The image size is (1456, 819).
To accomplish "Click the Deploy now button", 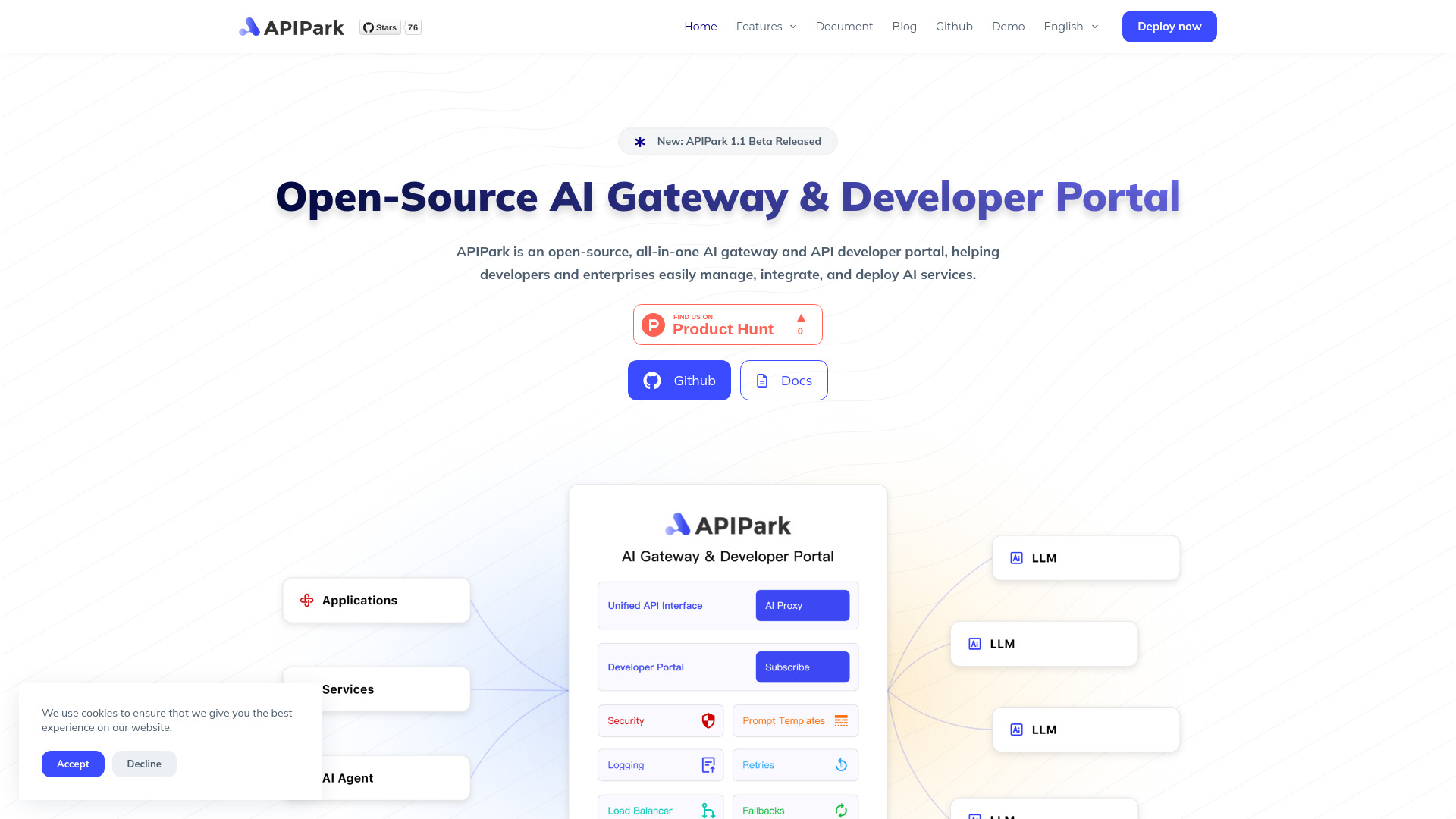I will pos(1170,26).
